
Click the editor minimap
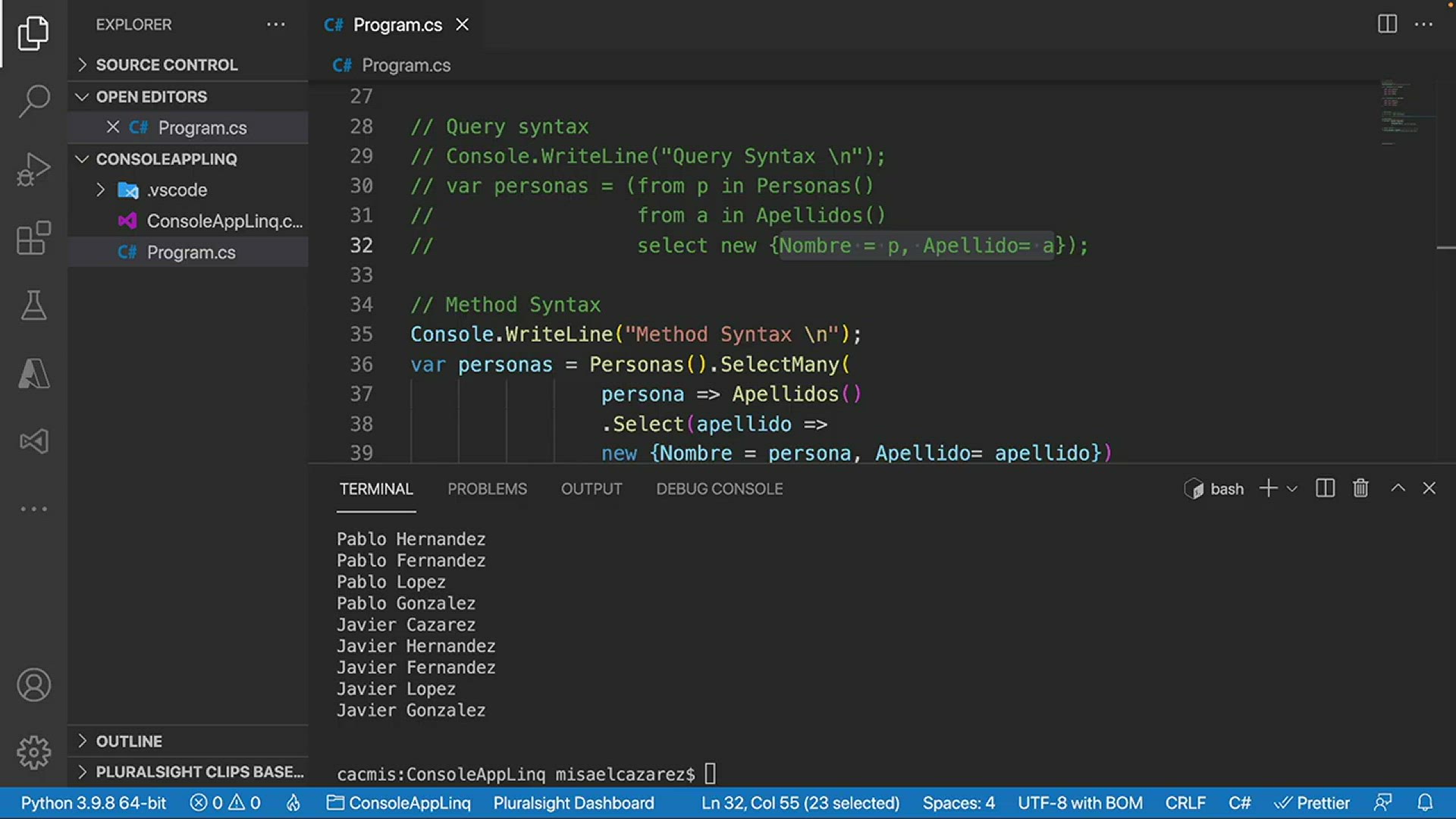(x=1407, y=114)
